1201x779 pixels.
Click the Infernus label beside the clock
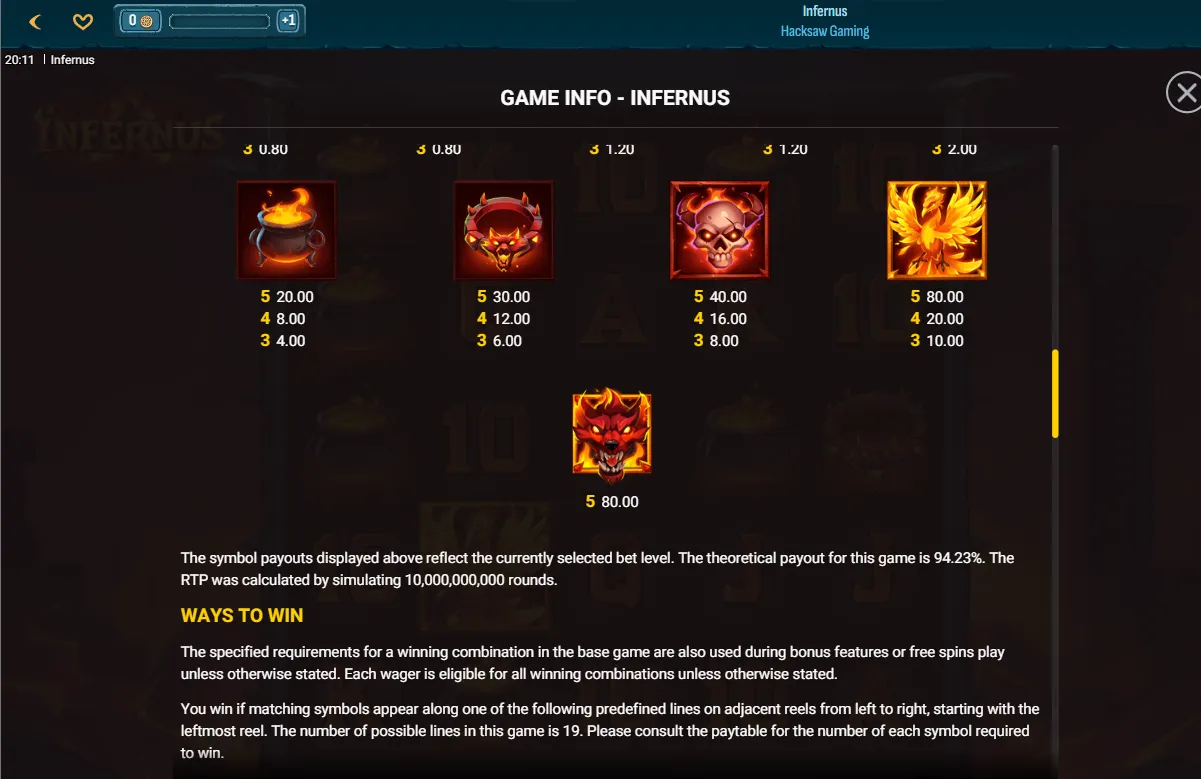(73, 60)
